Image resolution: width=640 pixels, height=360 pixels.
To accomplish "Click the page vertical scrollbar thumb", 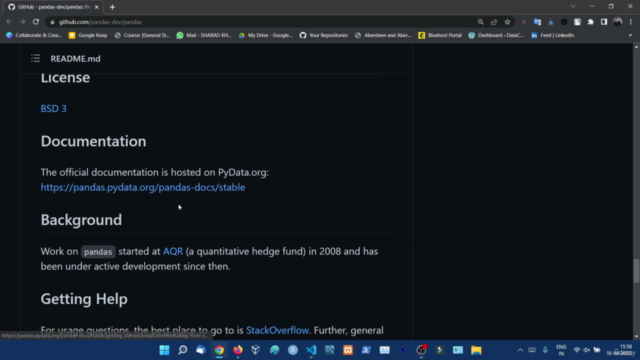I will click(636, 271).
